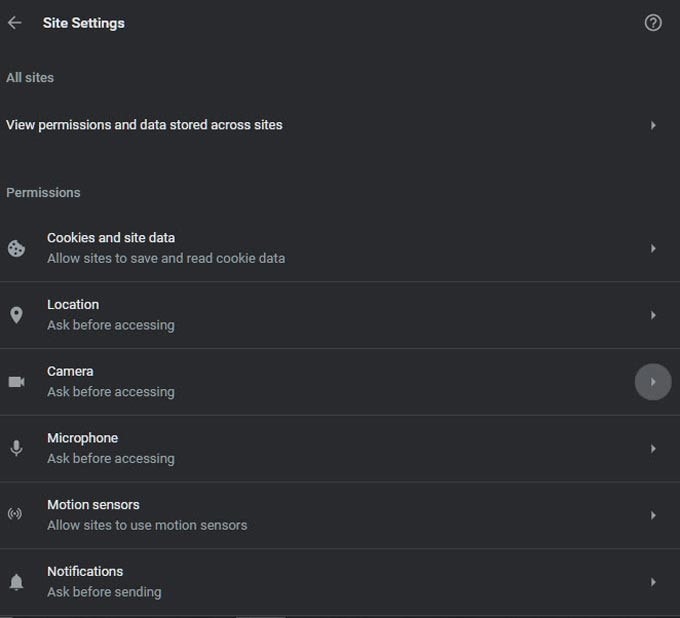
Task: Expand the Location row arrow
Action: (x=653, y=315)
